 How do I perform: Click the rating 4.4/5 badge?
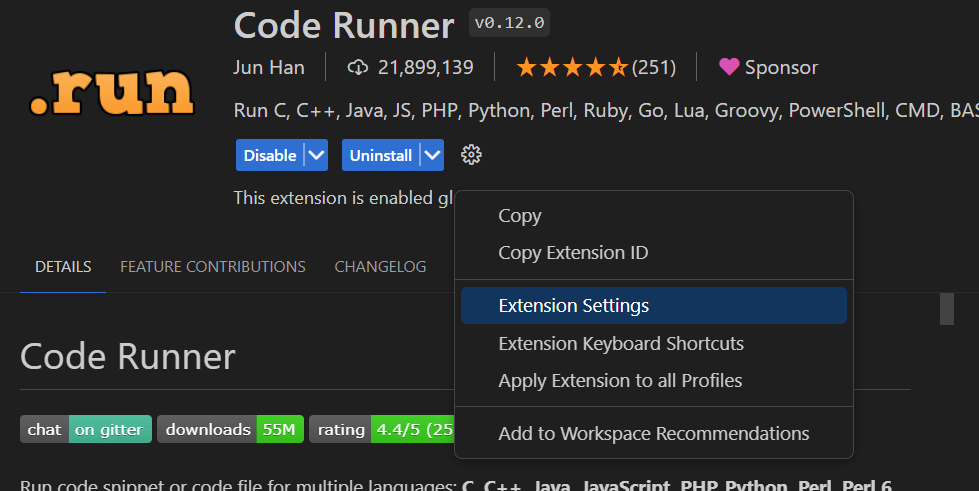[382, 429]
